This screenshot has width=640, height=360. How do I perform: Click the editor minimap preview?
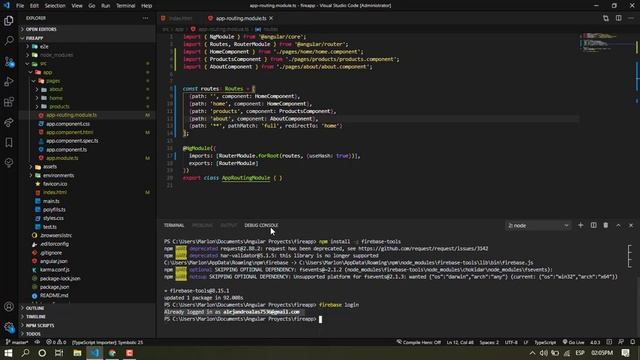[x=607, y=42]
